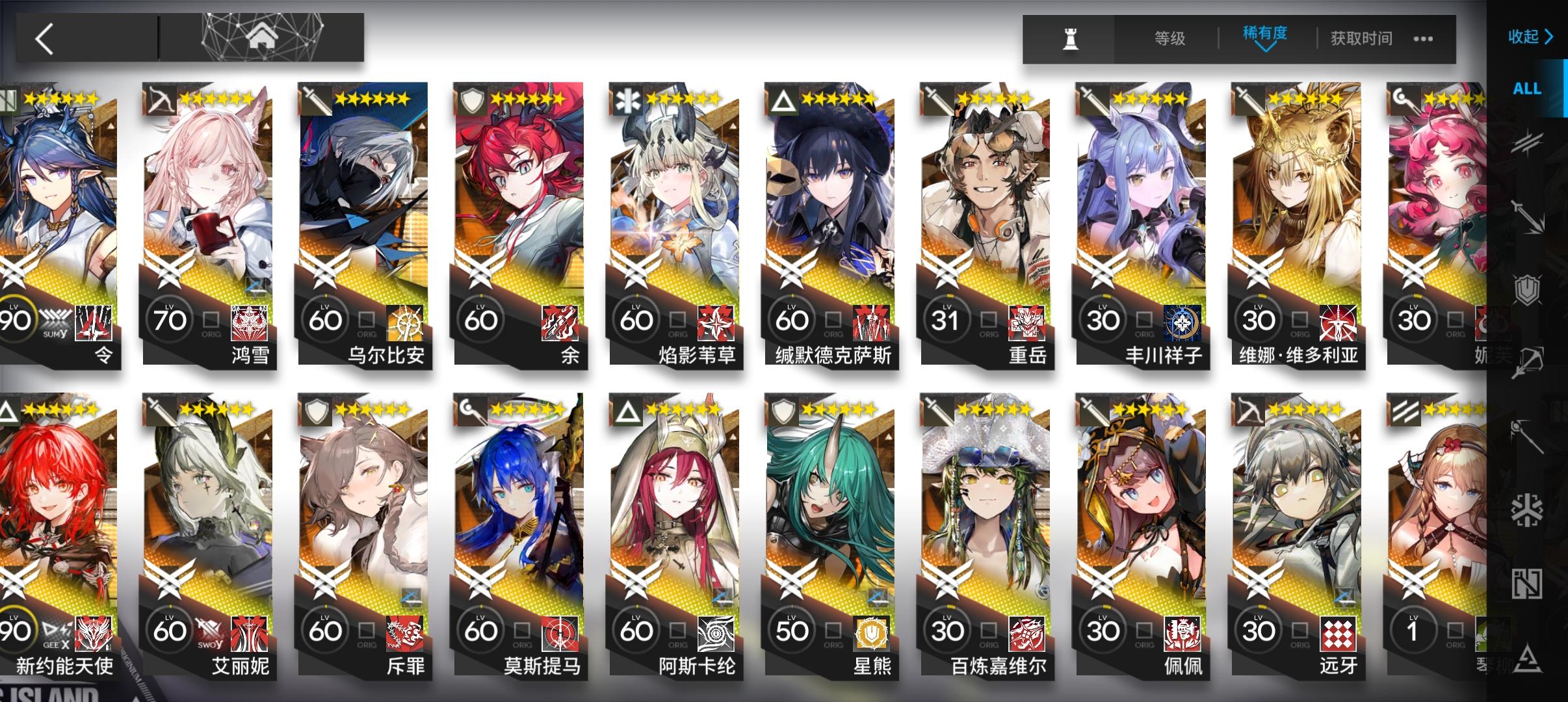Select the ALL class filter

click(x=1526, y=88)
